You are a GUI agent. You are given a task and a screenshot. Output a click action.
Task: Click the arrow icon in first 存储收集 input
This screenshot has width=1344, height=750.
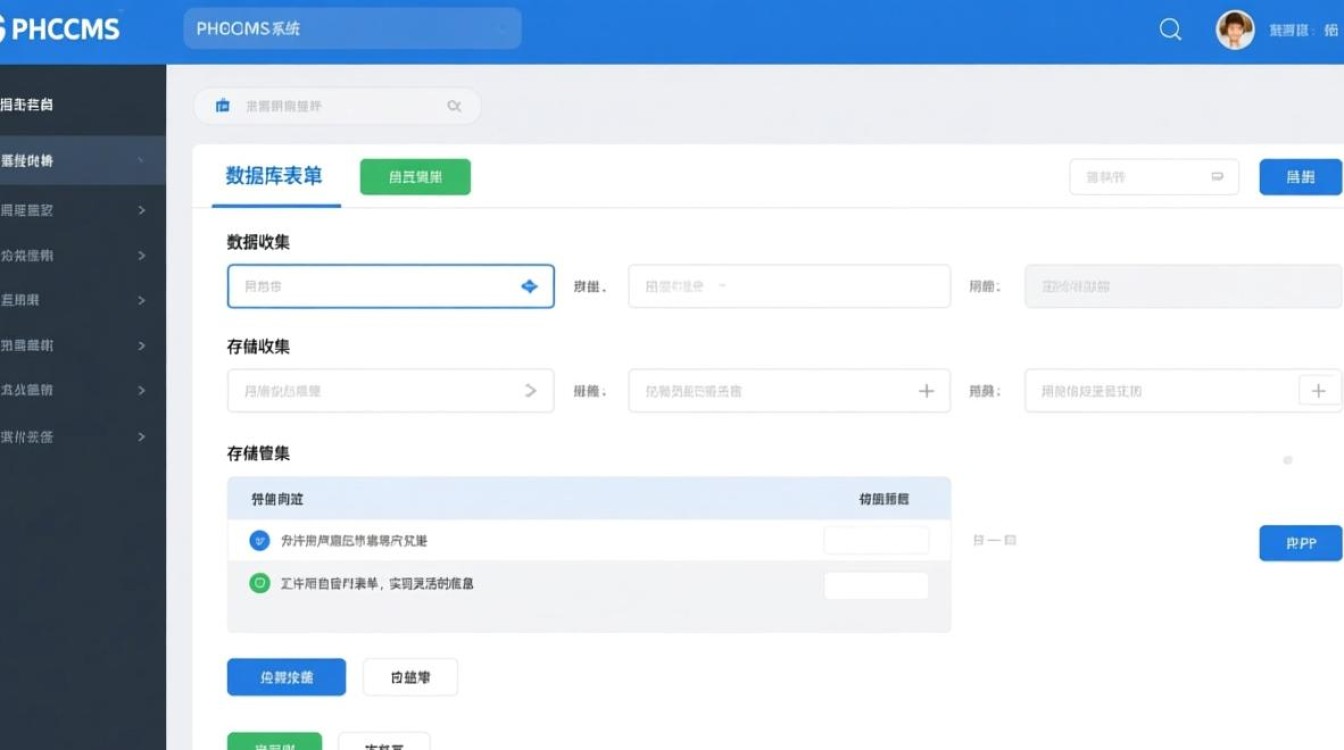tap(531, 390)
